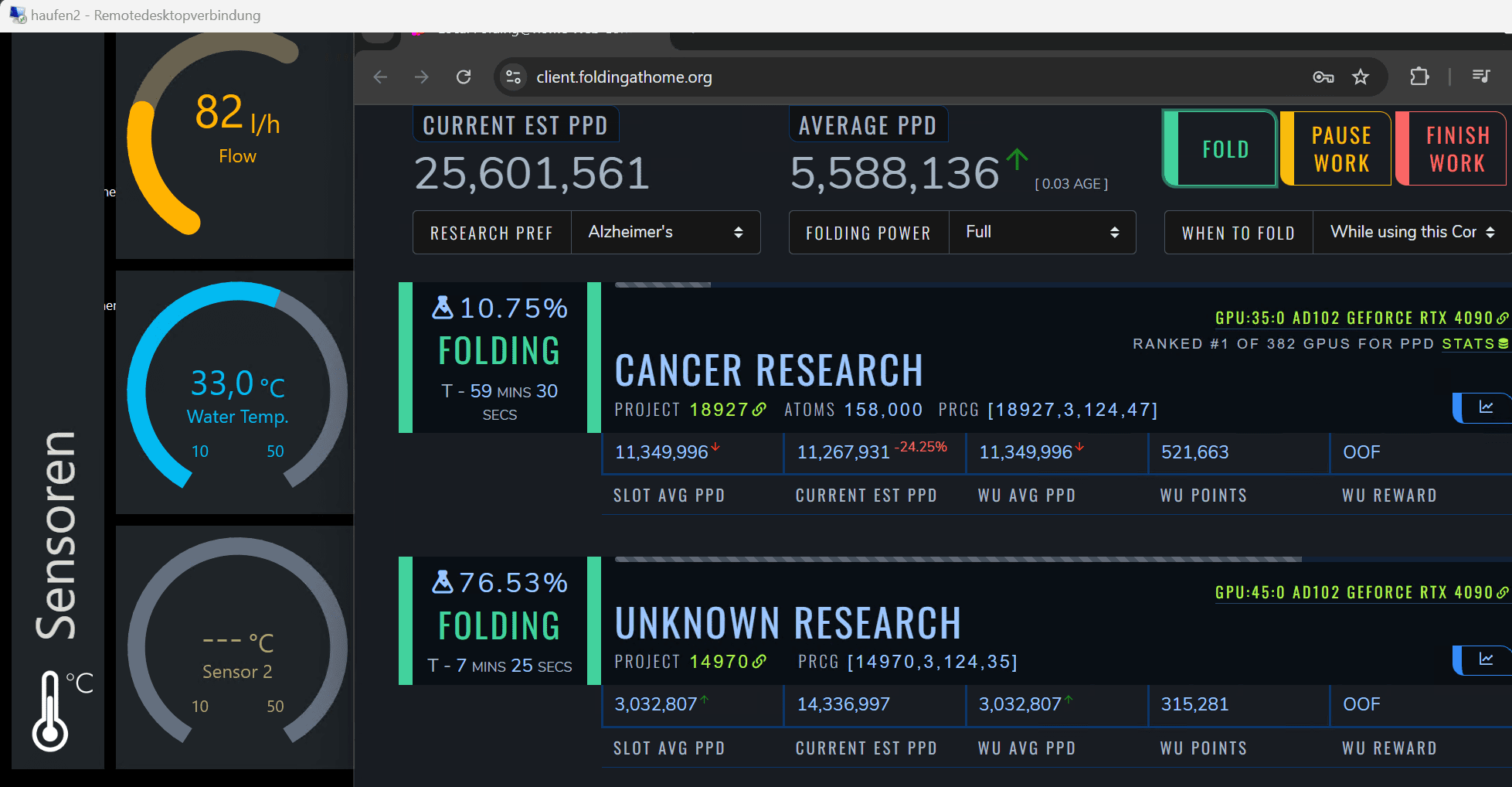Click the browser reload page icon

click(x=464, y=77)
